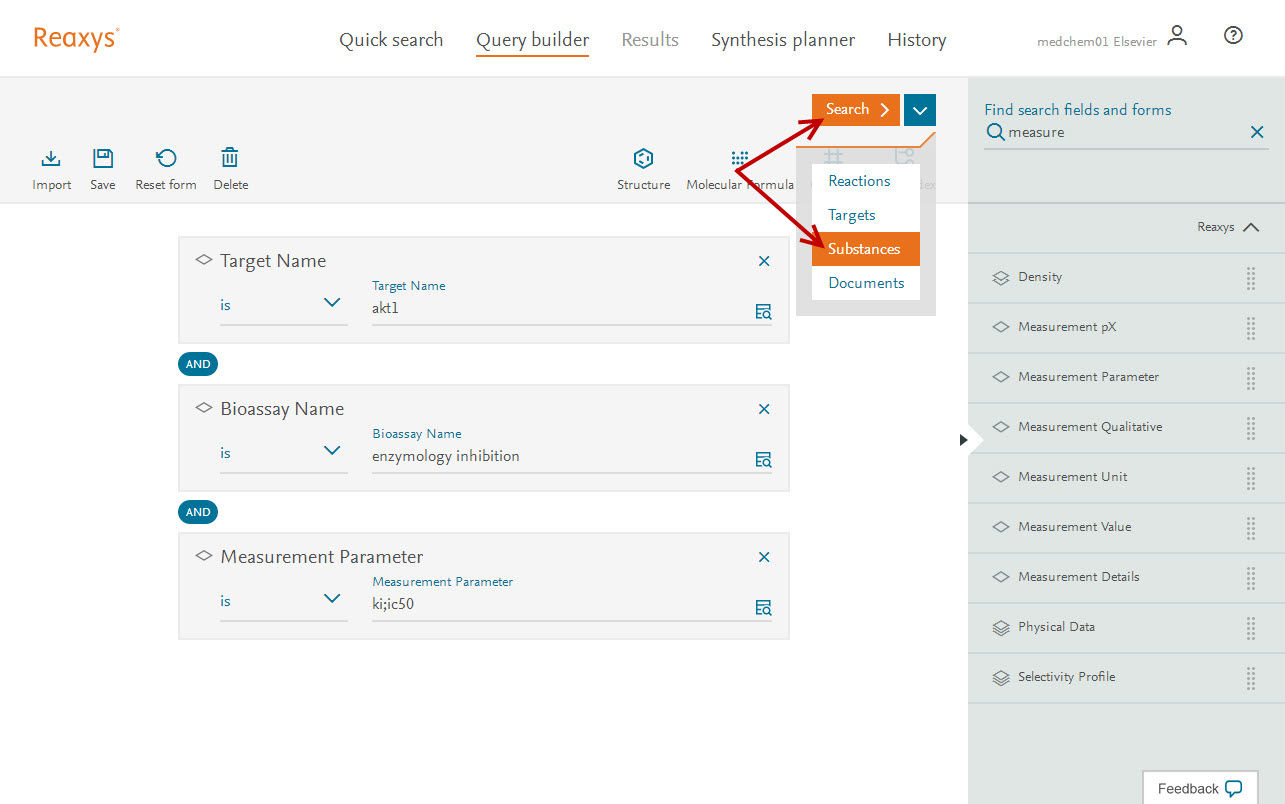Clear the 'measure' field search text
Screen dimensions: 1285x804
pyautogui.click(x=1257, y=132)
